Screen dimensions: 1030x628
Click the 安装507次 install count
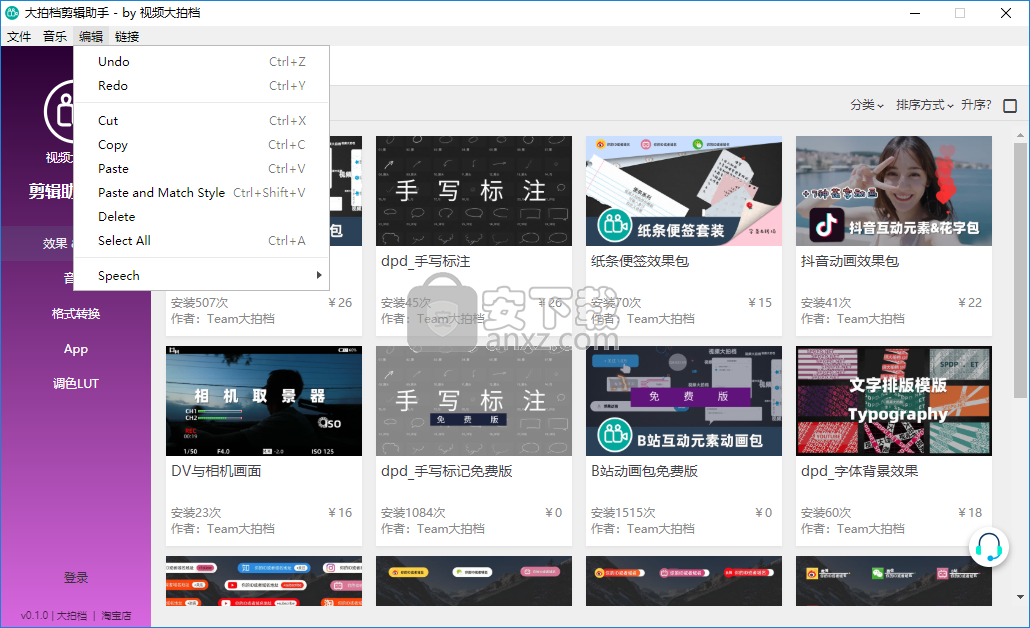(200, 303)
